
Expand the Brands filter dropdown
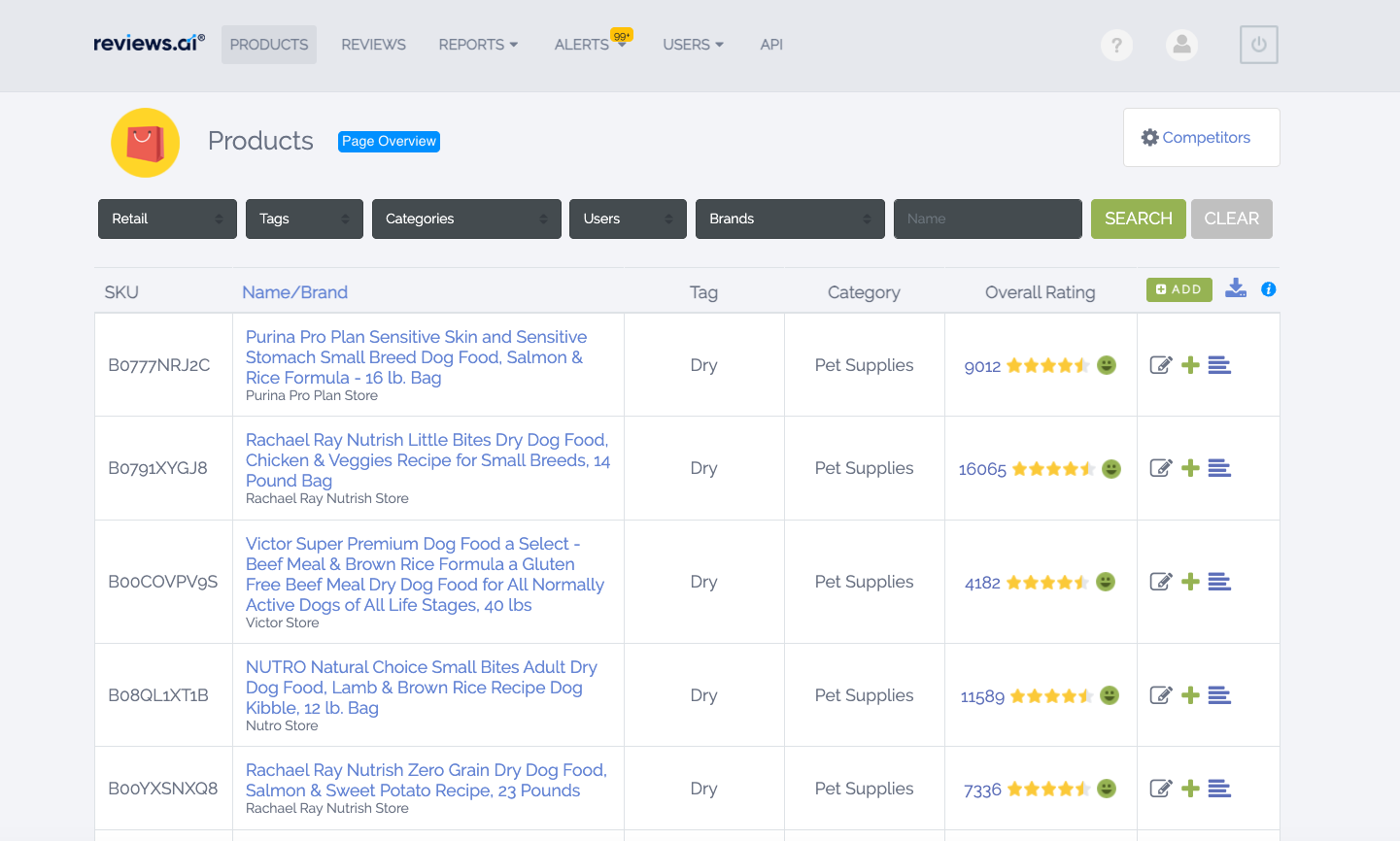tap(789, 219)
